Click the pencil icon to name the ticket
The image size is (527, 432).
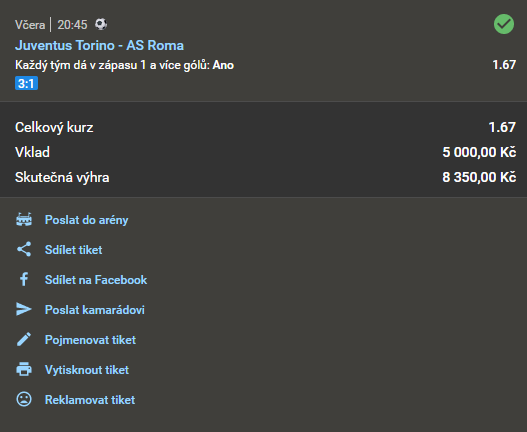[x=24, y=339]
